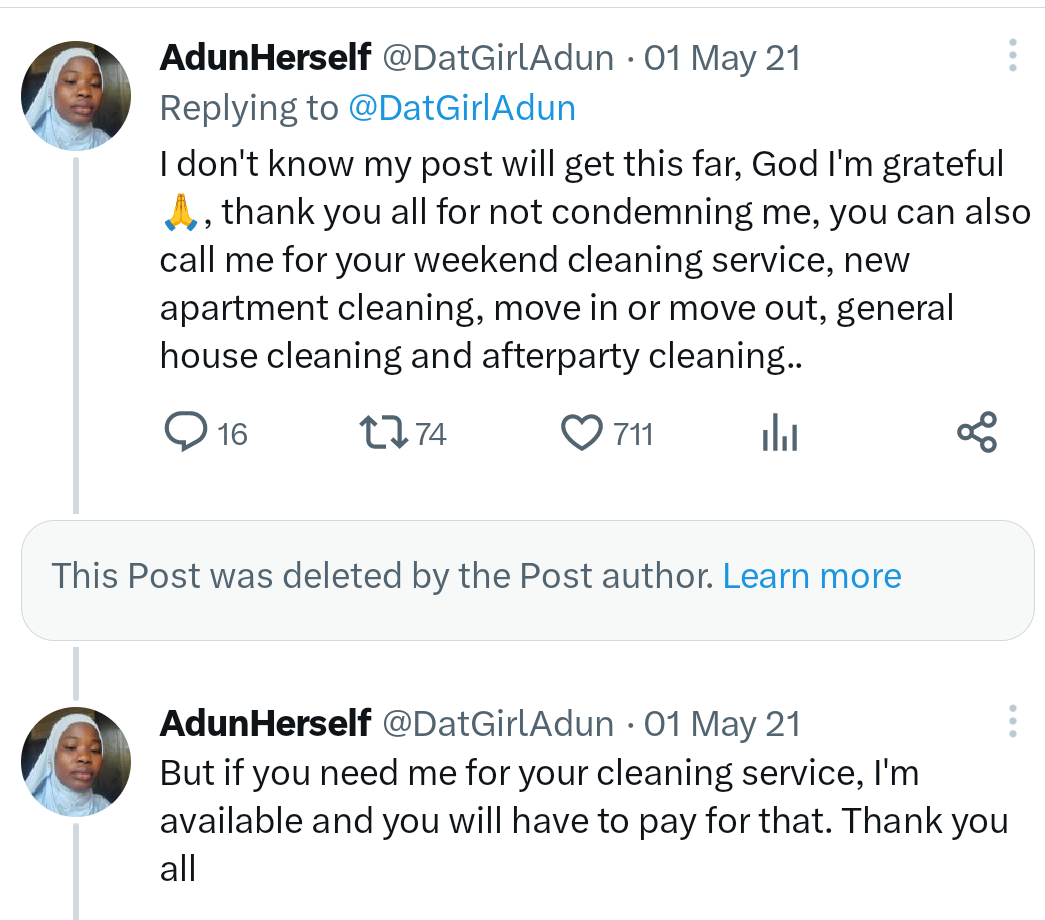Repost the tweet with 74 reposts
This screenshot has height=920, width=1045.
click(x=382, y=433)
